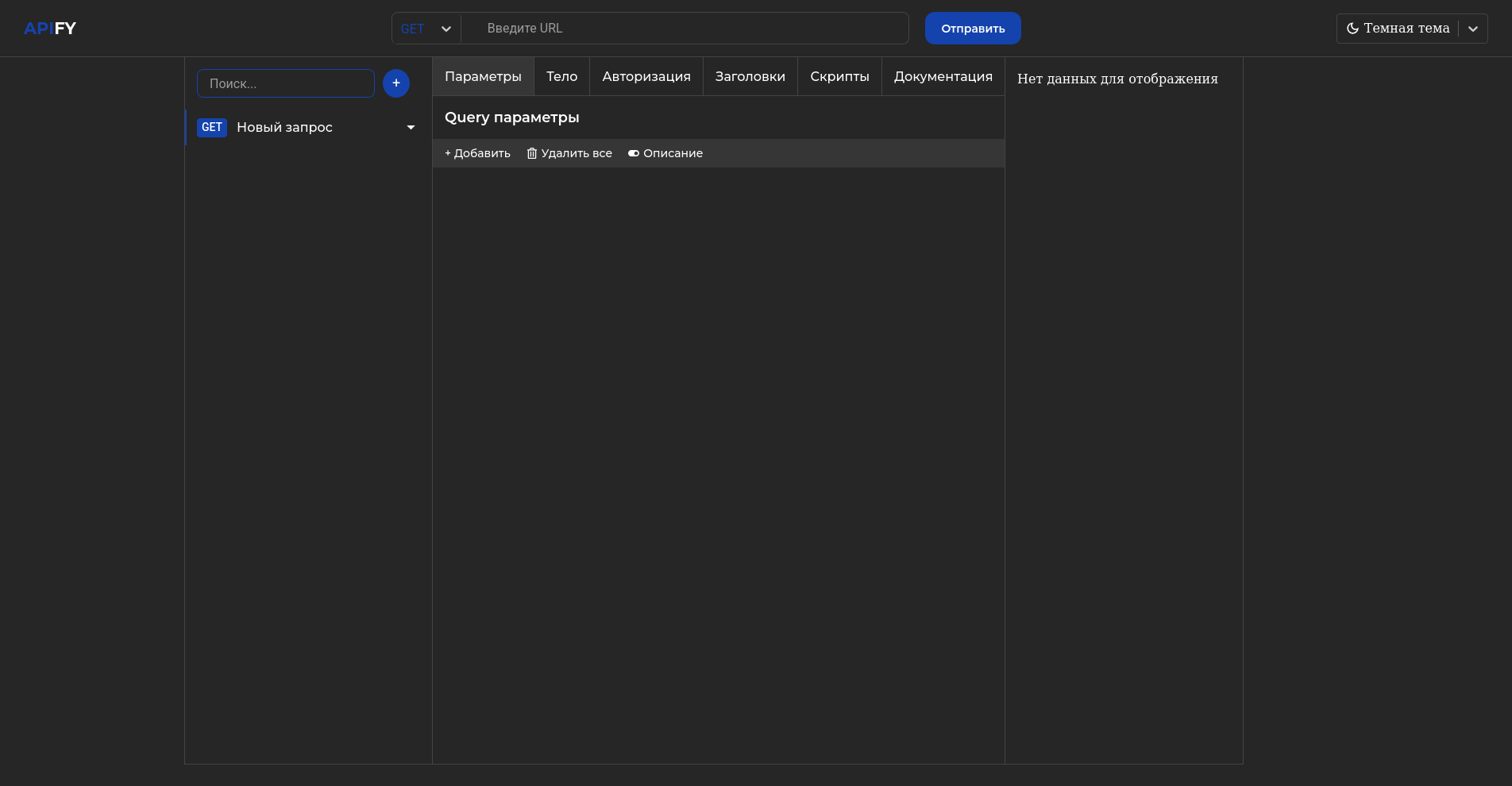Switch to the Скрипты tab
1512x786 pixels.
(839, 77)
